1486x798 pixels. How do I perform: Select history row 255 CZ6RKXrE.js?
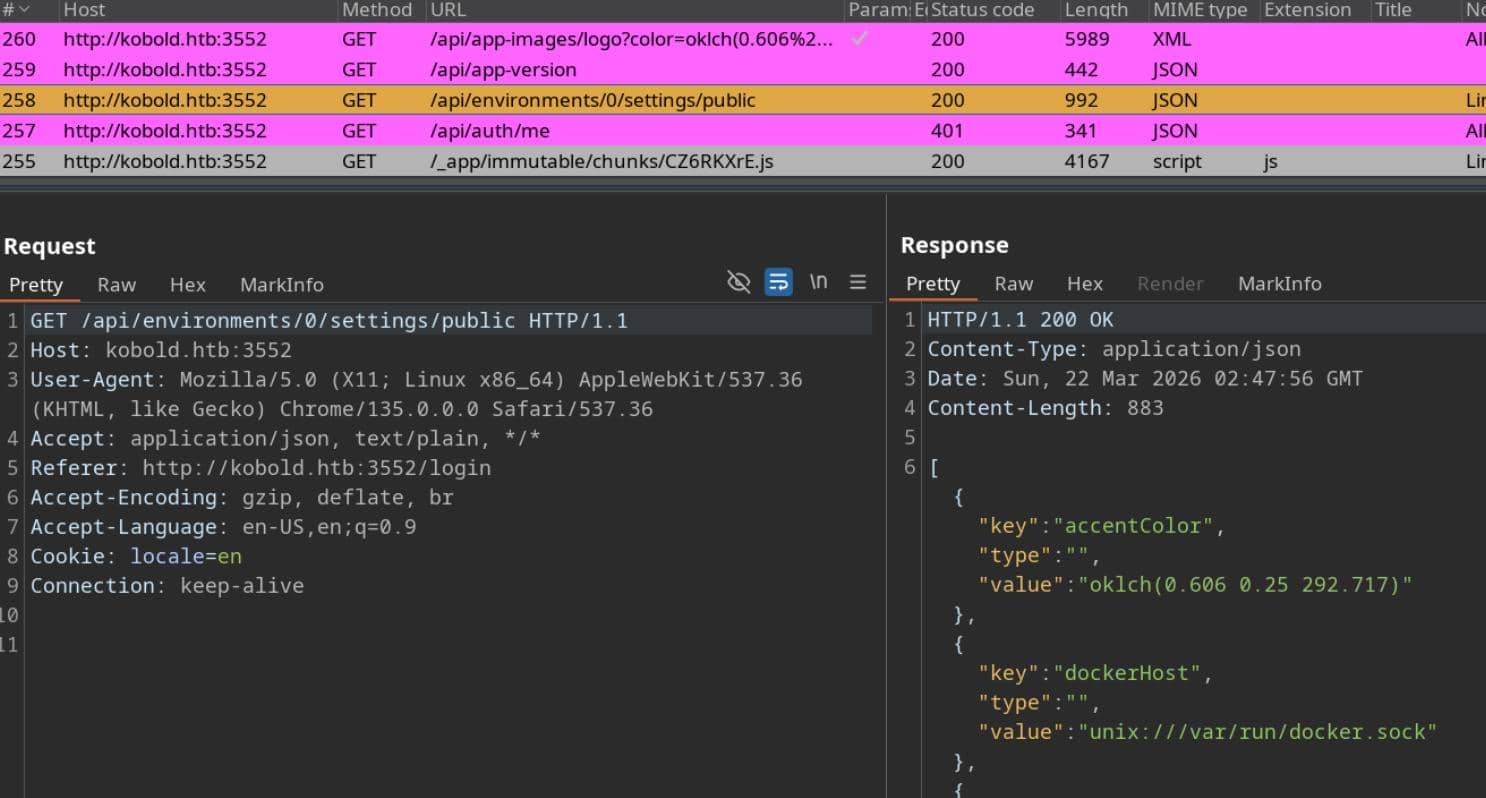tap(743, 161)
